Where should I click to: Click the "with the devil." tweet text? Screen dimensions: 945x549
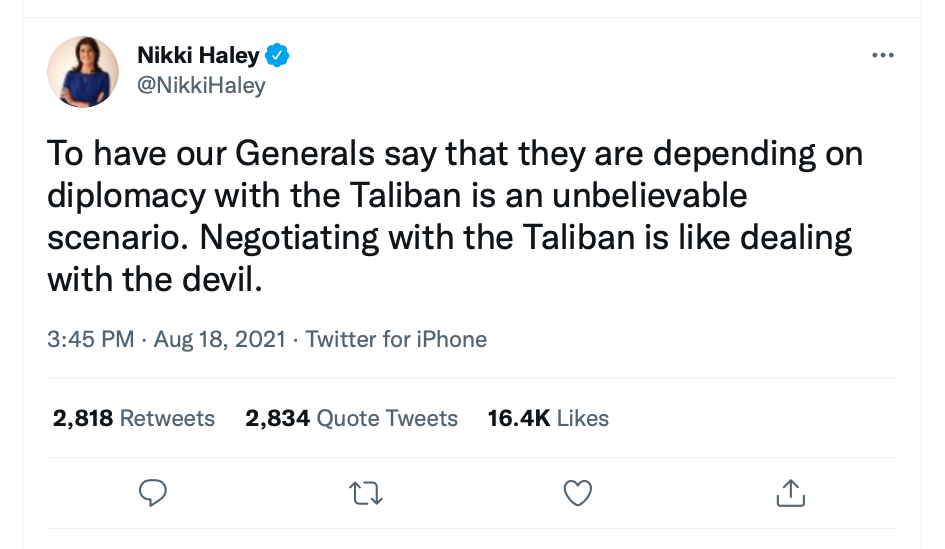coord(154,279)
